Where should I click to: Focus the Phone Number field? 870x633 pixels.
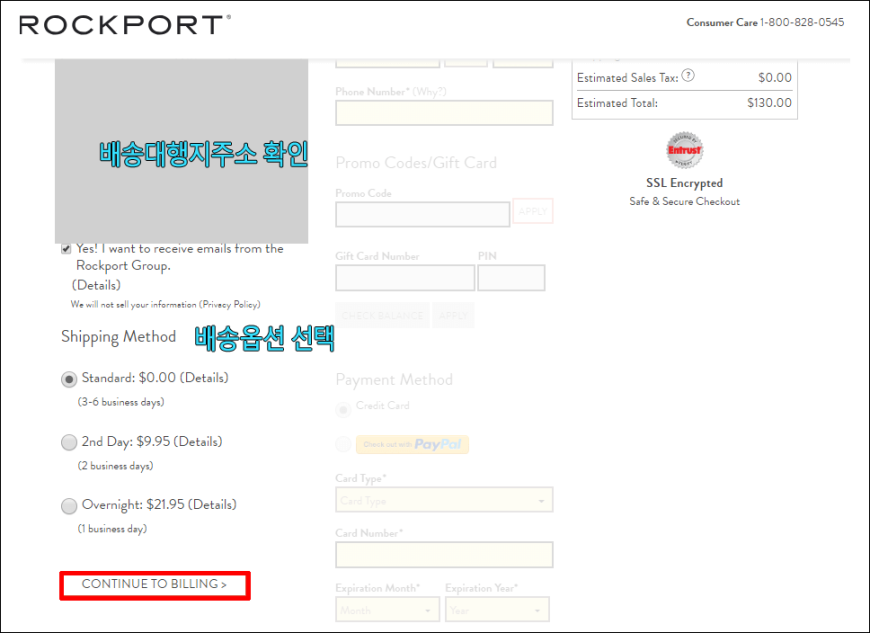444,113
